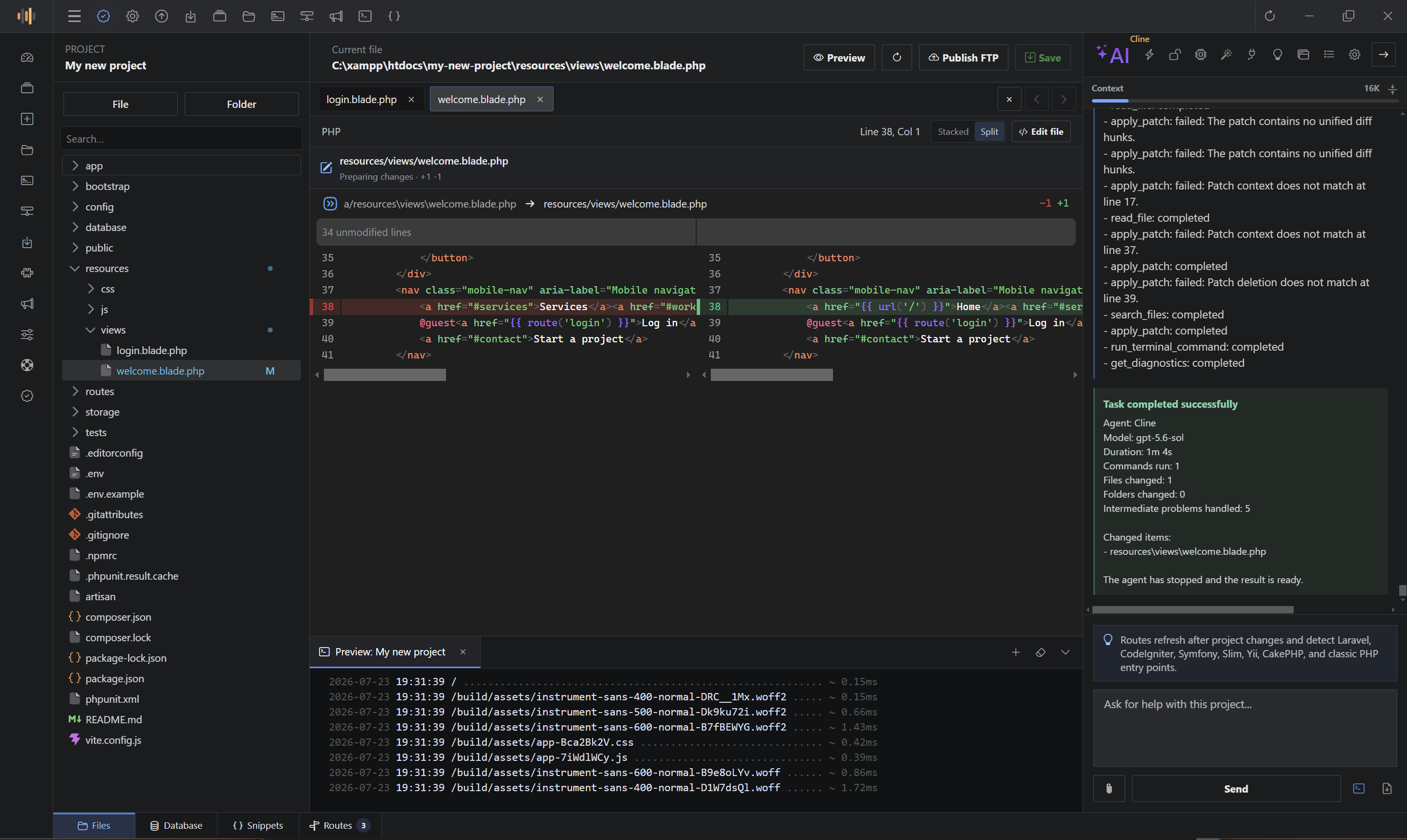Focus the Ask for help message box
Viewport: 1407px width, 840px height.
point(1244,728)
